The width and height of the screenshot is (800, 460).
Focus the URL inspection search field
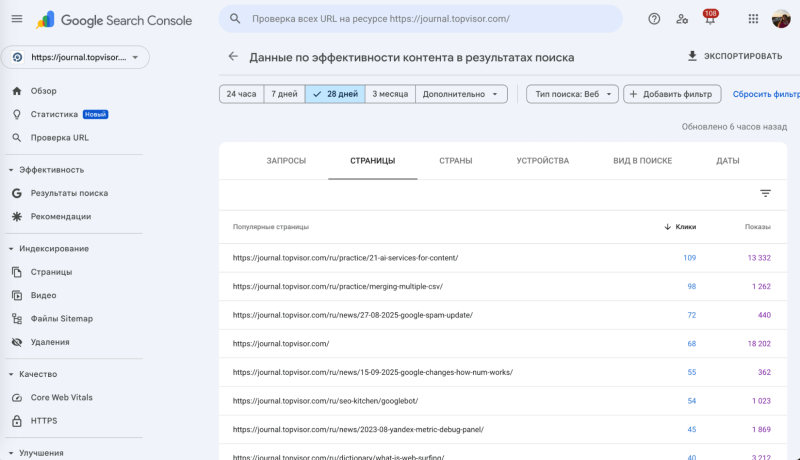tap(420, 19)
